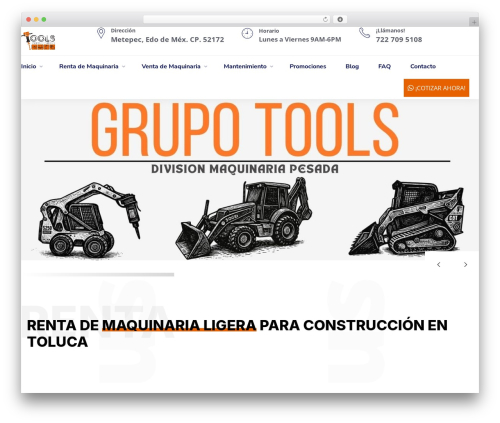Click the slider progress bar
500x423 pixels.
pyautogui.click(x=99, y=275)
